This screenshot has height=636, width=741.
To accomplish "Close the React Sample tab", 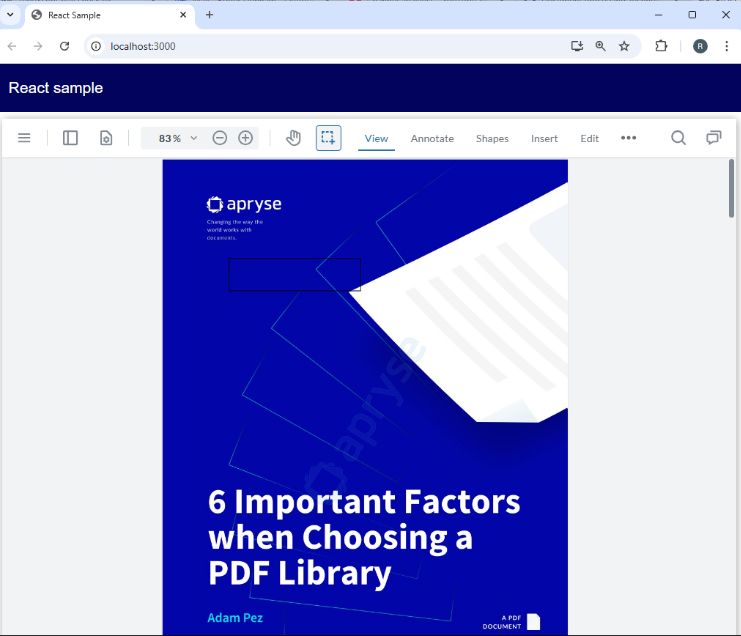I will point(183,15).
